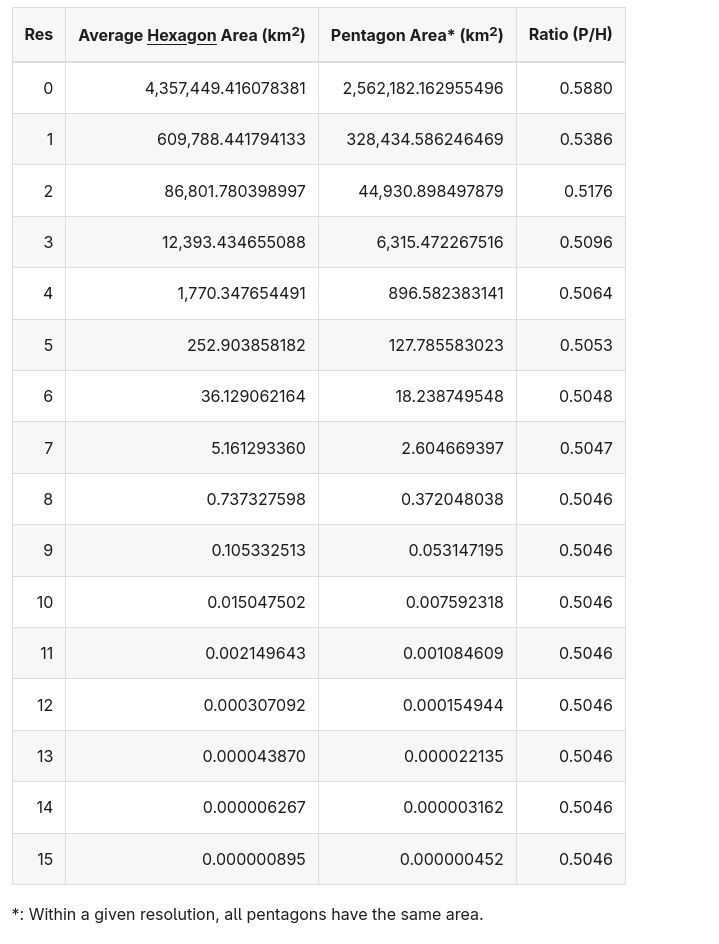The width and height of the screenshot is (719, 944).
Task: Select pentagon area value 2,562,182.162955496
Action: pos(423,88)
